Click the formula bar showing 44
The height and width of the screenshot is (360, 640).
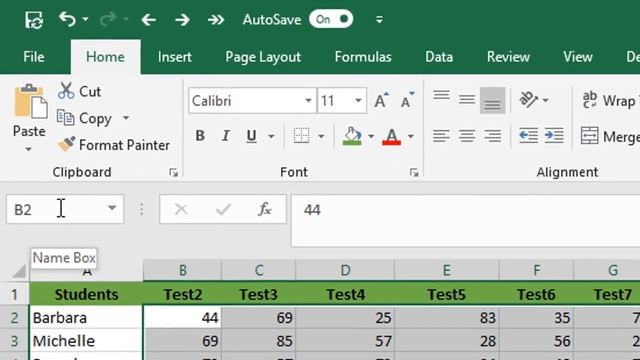click(x=465, y=221)
